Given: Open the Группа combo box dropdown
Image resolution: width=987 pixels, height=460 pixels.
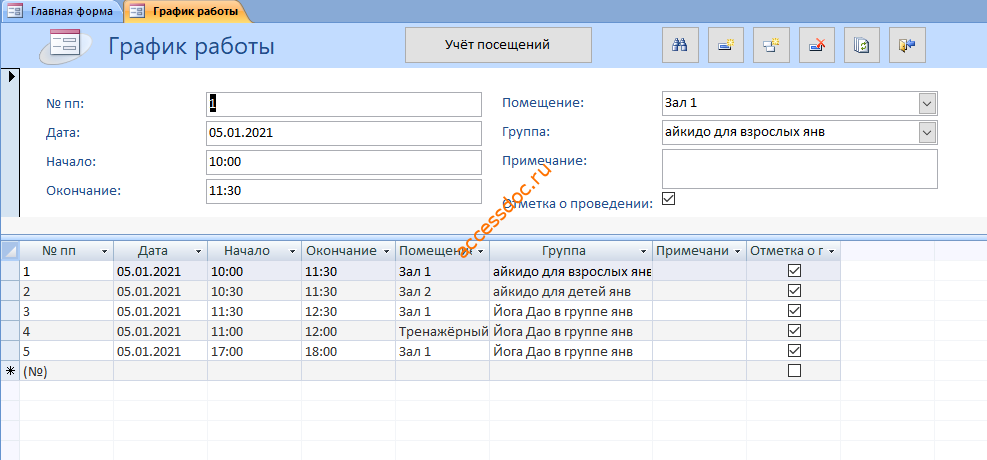Looking at the screenshot, I should pyautogui.click(x=927, y=132).
